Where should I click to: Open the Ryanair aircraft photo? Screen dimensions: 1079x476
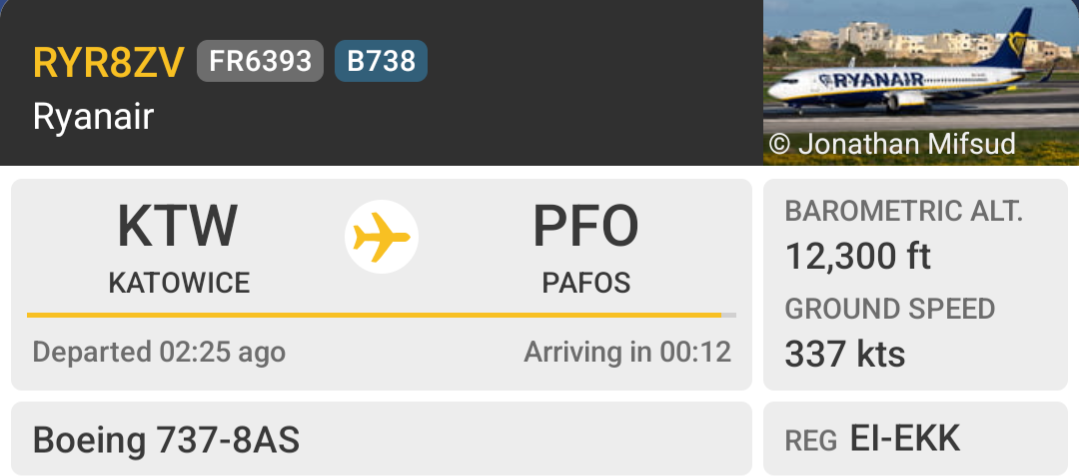click(920, 70)
